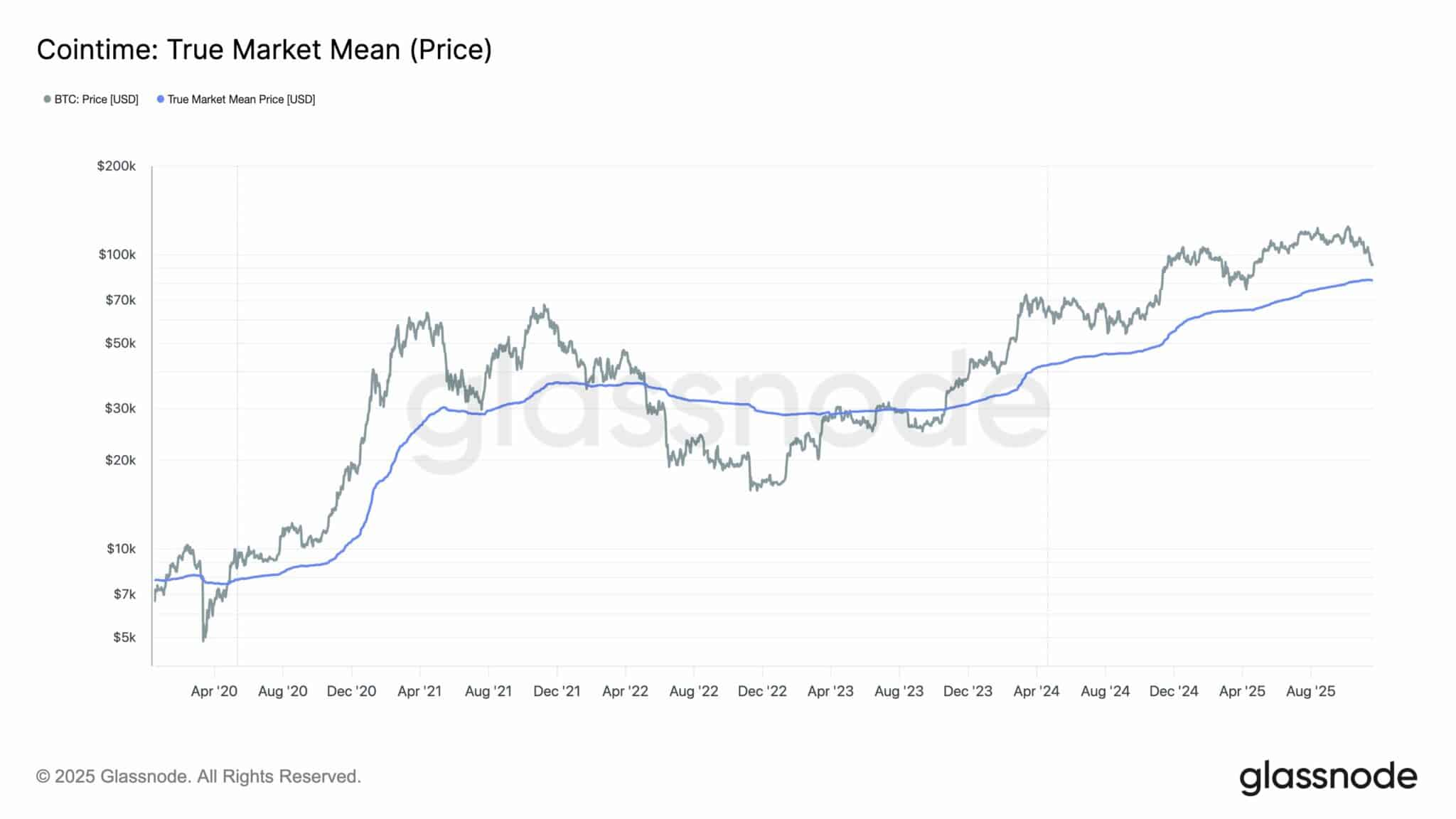The image size is (1456, 819).
Task: Click the chart title Cointime: True Market Mean
Action: coord(264,50)
